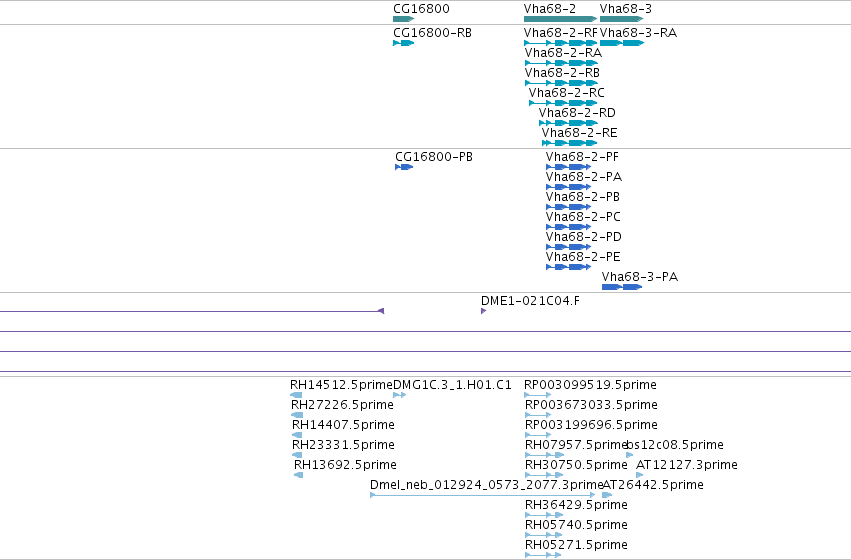Click EST label RH23331.5prime

(344, 446)
